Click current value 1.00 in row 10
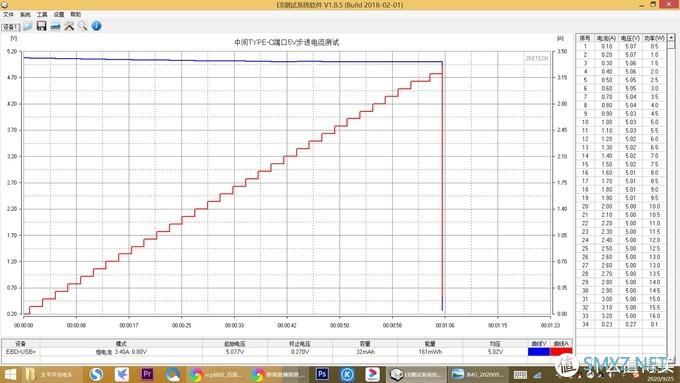 pyautogui.click(x=607, y=122)
